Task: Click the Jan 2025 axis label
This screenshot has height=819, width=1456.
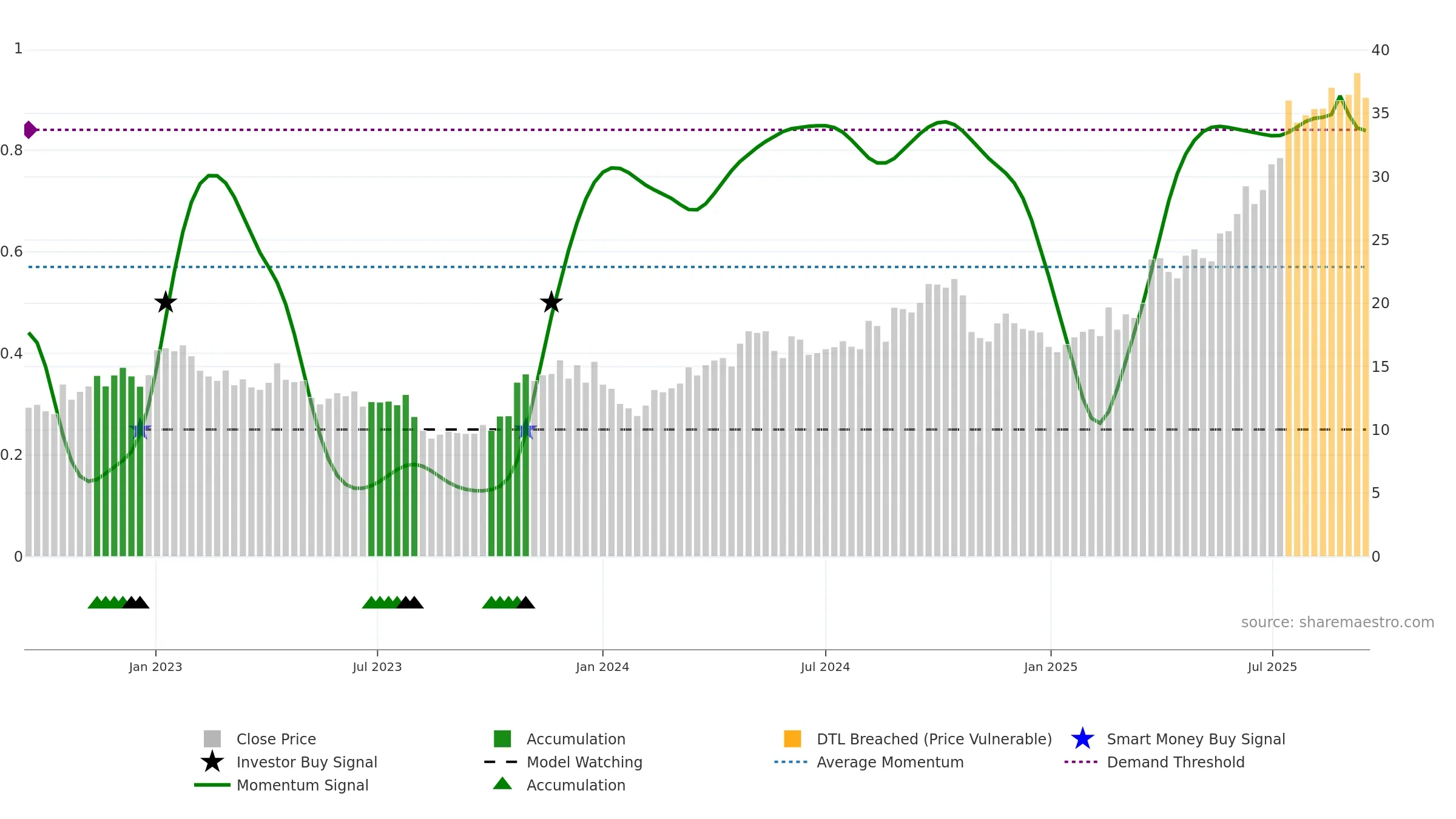Action: [x=1051, y=667]
